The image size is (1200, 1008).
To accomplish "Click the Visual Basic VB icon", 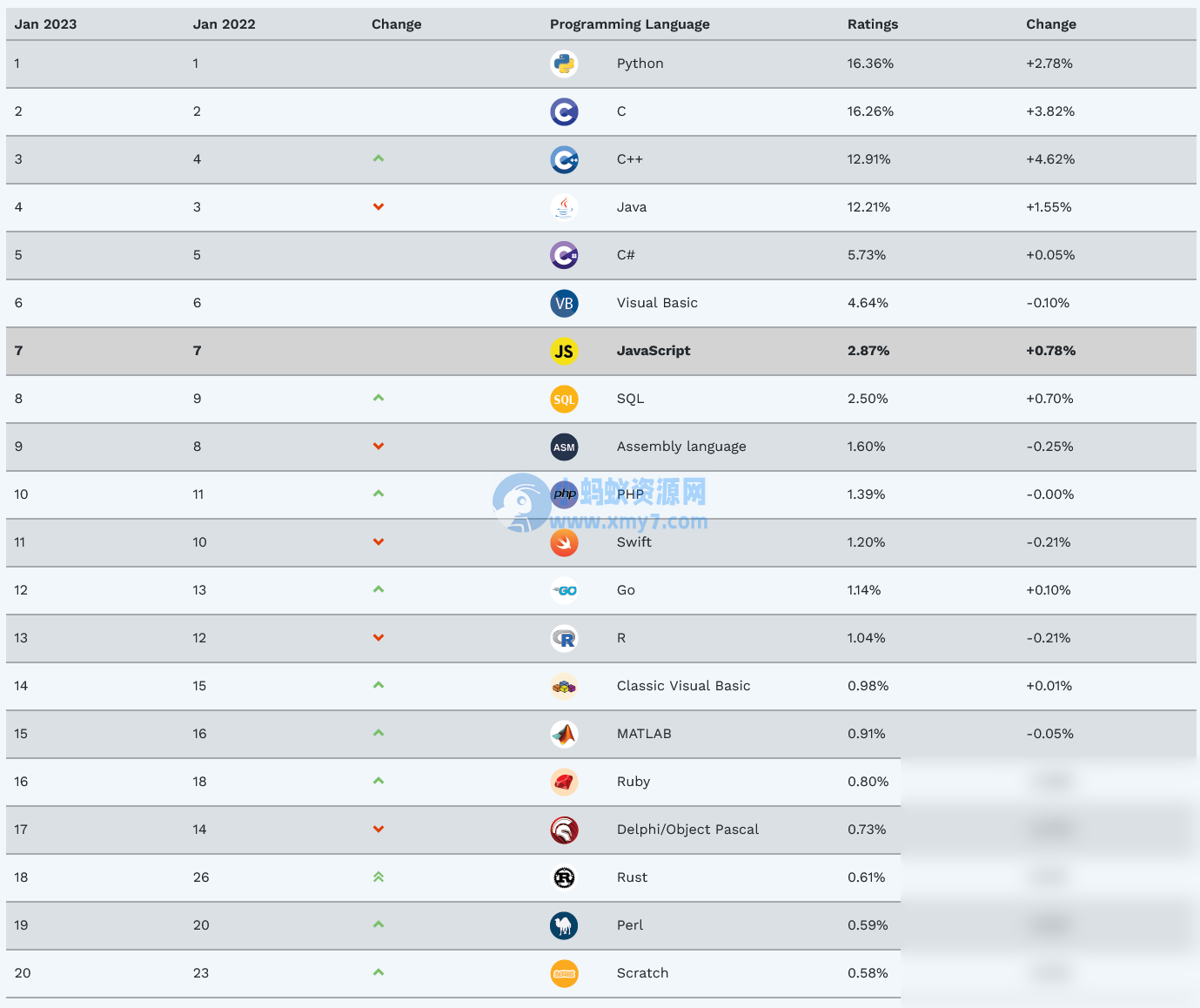I will (x=564, y=303).
